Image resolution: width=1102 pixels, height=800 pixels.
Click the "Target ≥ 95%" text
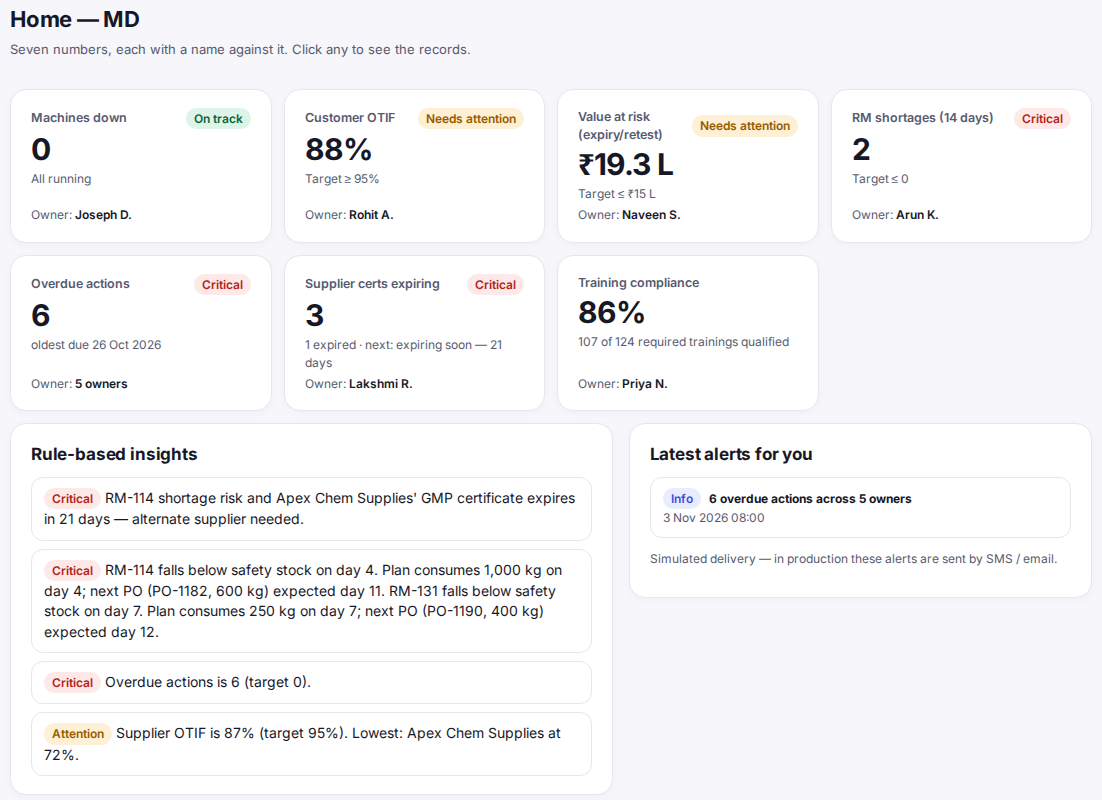coord(342,179)
